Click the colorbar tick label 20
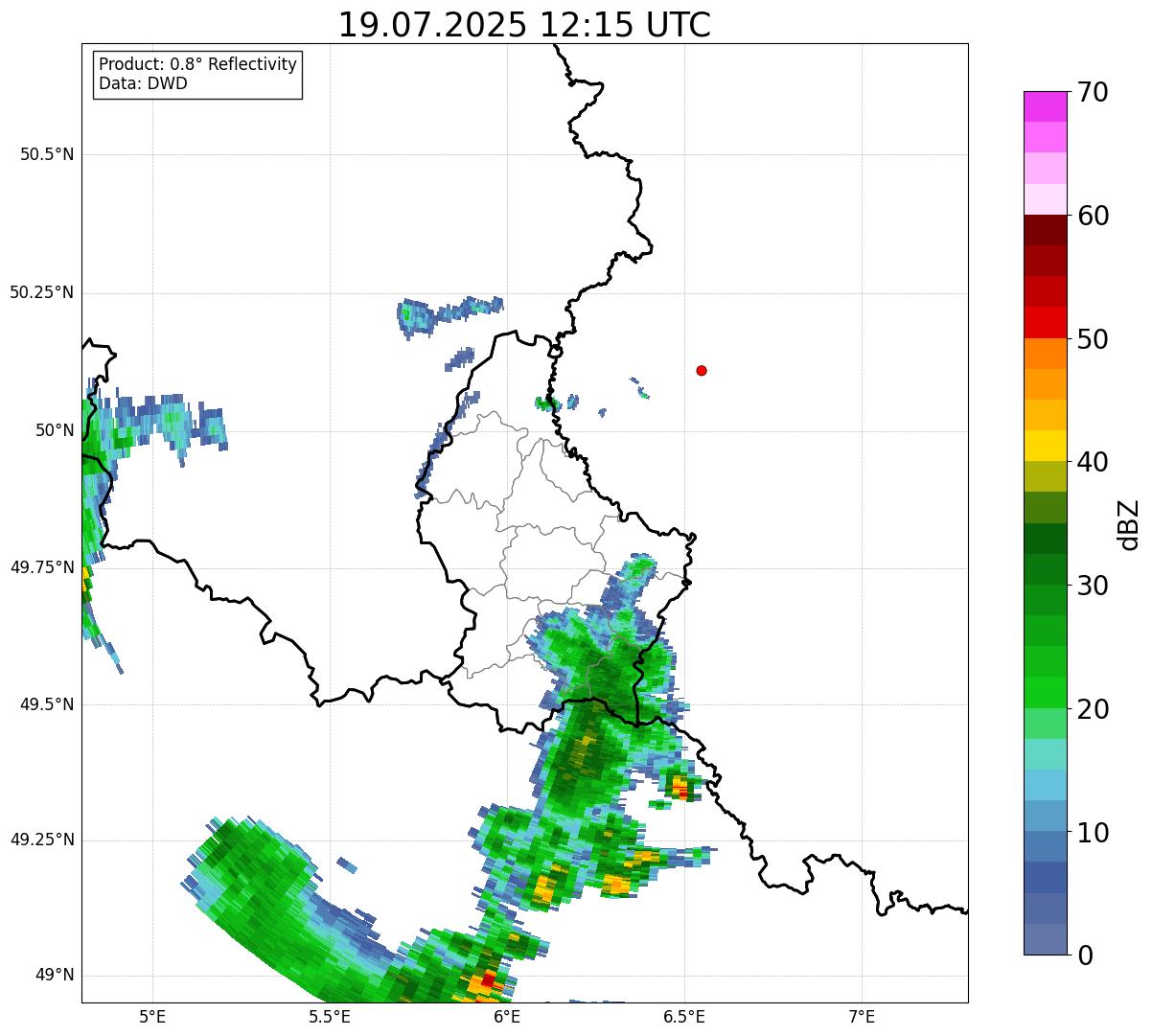This screenshot has height=1036, width=1152. click(x=1093, y=709)
